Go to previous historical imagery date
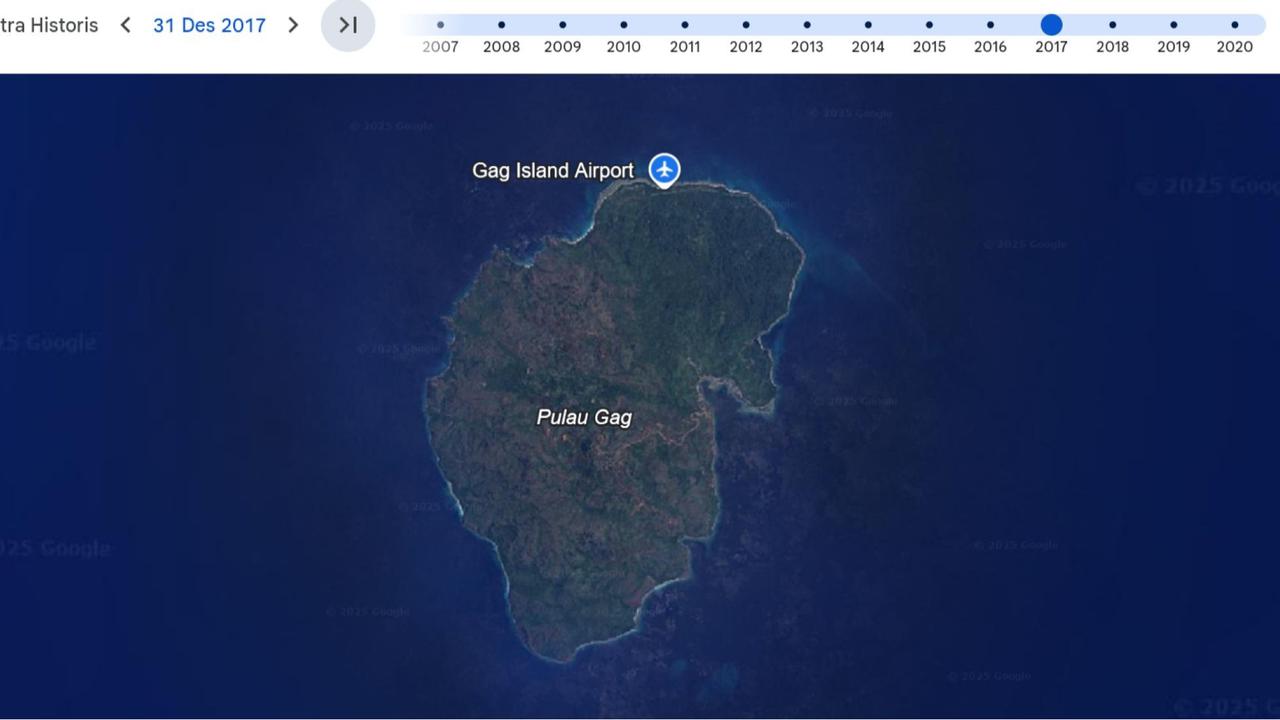The width and height of the screenshot is (1280, 720). [125, 25]
